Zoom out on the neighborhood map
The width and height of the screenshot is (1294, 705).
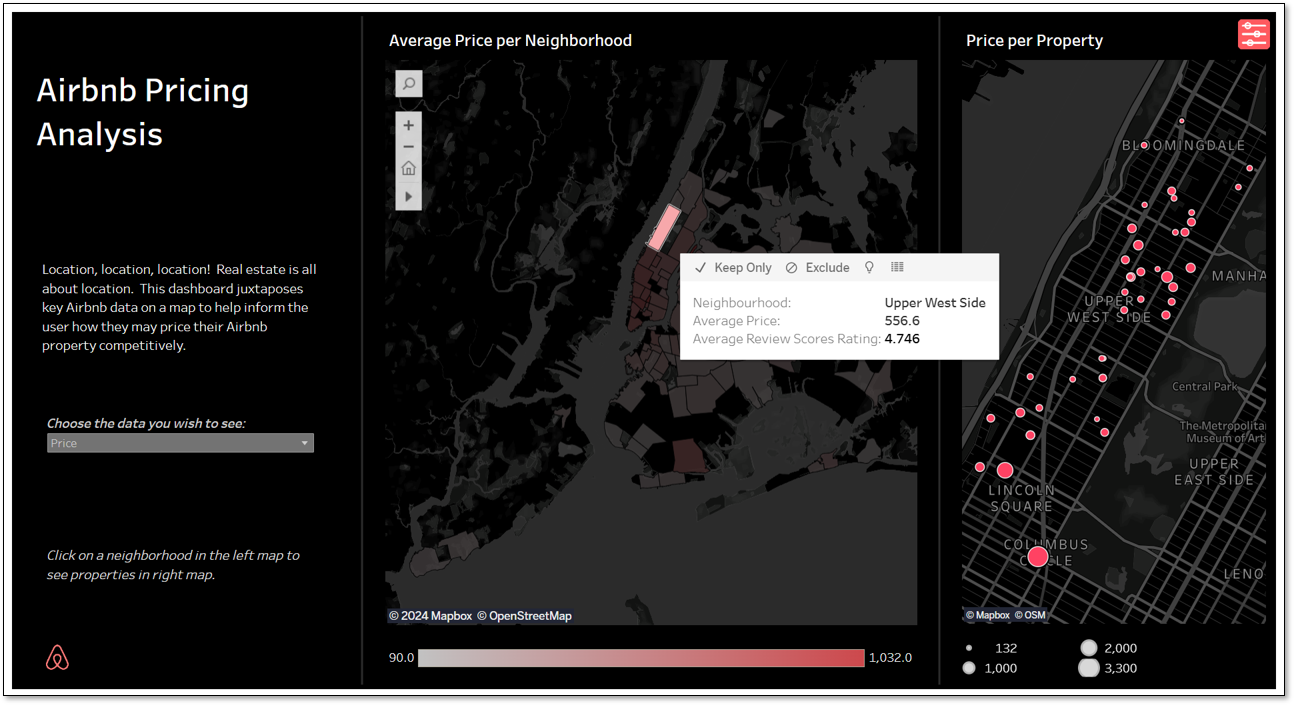click(x=409, y=147)
